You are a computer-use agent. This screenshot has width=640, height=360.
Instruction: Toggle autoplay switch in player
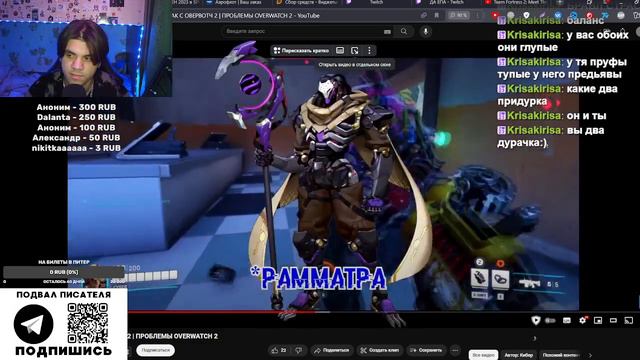point(551,320)
